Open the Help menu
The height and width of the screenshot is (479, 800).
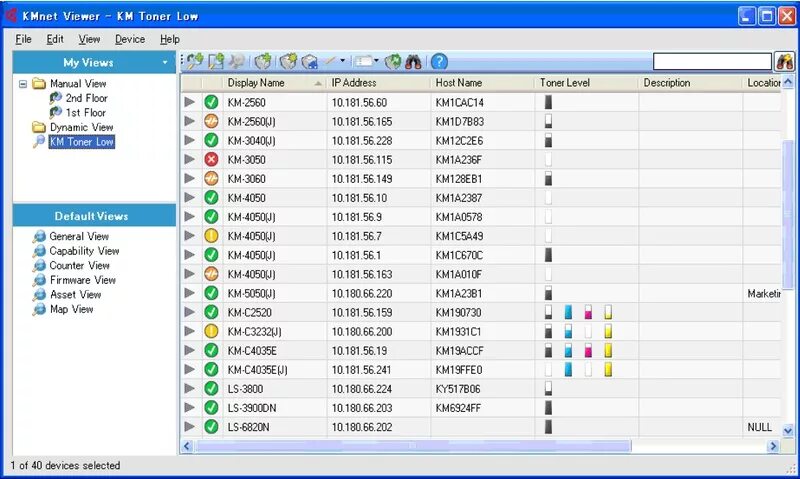point(170,39)
